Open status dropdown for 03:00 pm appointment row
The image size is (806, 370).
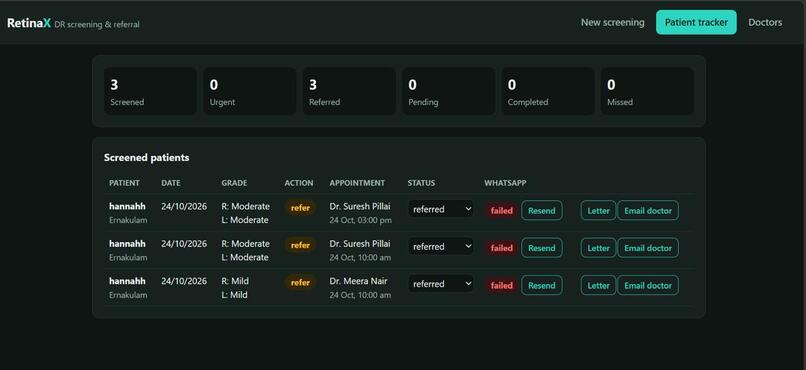(x=441, y=209)
